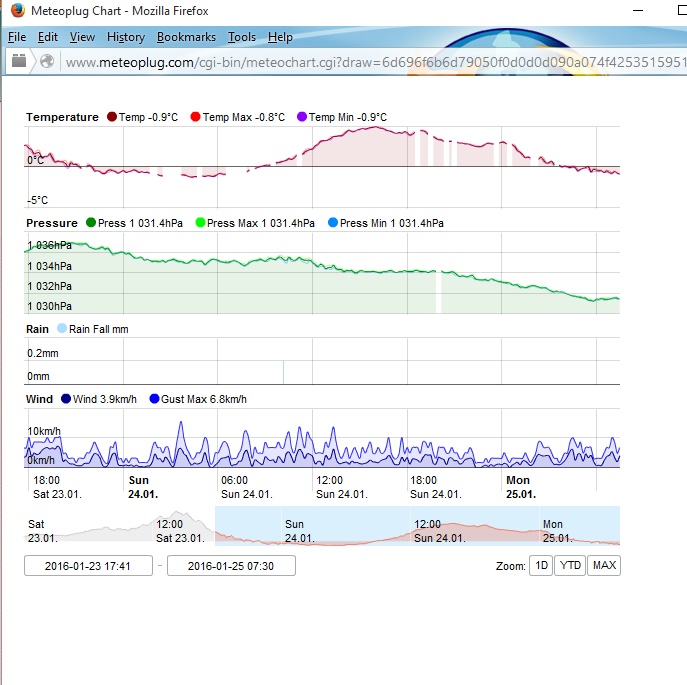Click the start date field 2016-01-23 17:41

[88, 566]
